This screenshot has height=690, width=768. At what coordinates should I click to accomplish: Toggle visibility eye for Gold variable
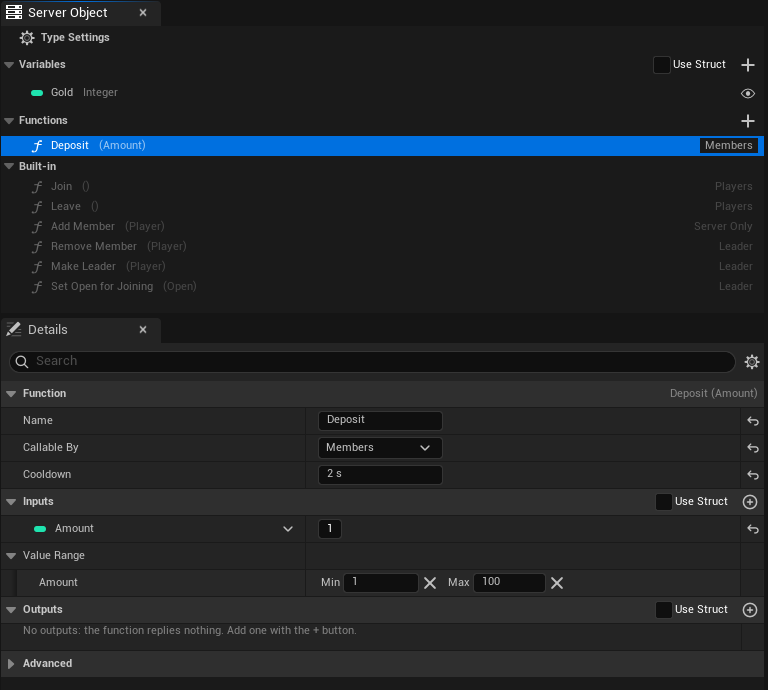pyautogui.click(x=747, y=93)
